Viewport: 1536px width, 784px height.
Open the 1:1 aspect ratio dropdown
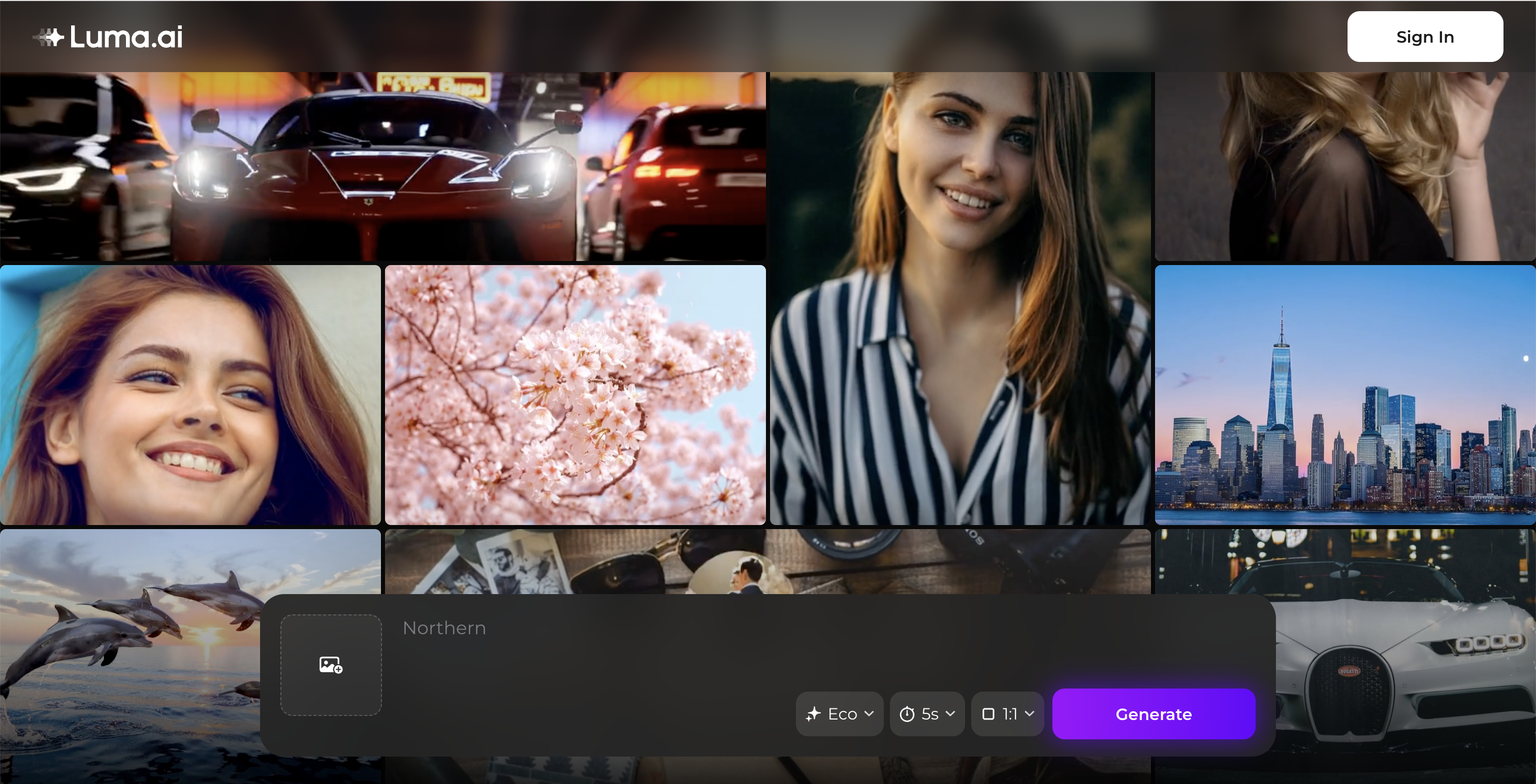pos(1007,714)
